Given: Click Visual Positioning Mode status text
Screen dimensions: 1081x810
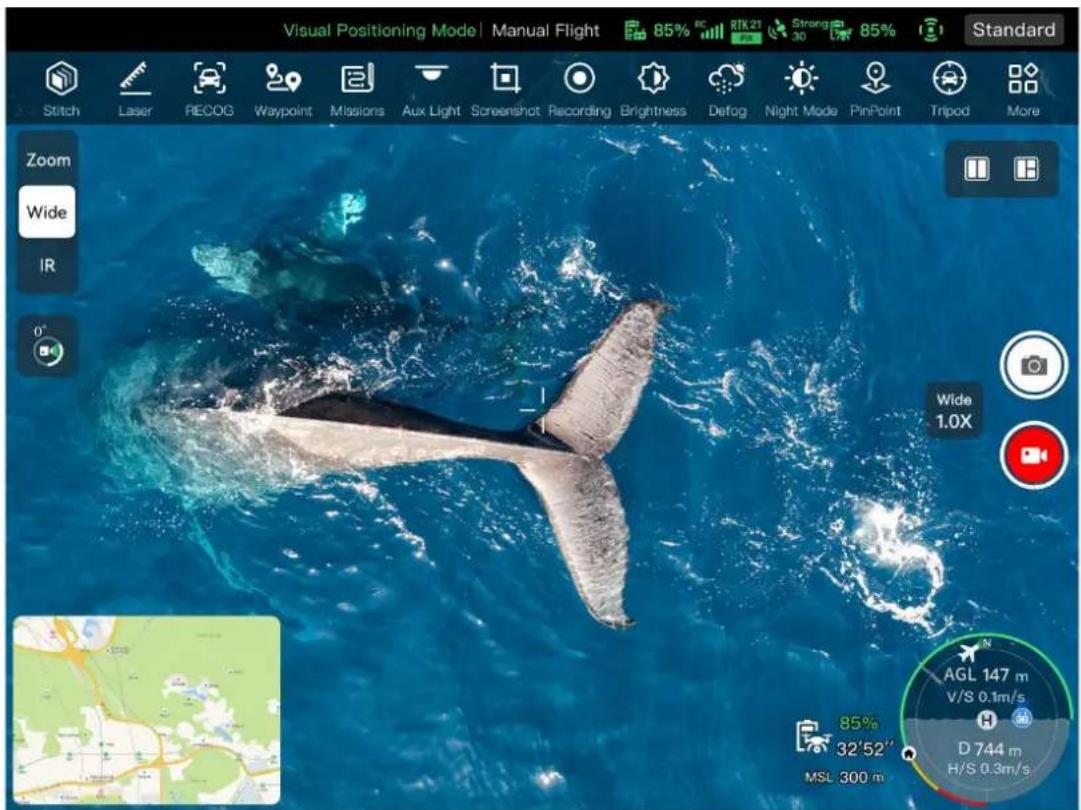Looking at the screenshot, I should 379,30.
